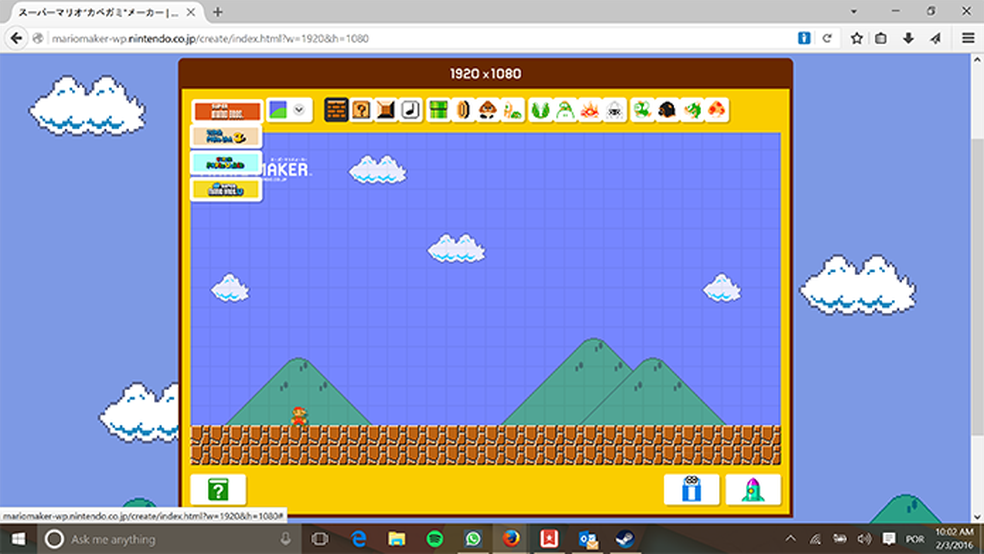Screen dimensions: 984x554
Task: Open WhatsApp from the taskbar
Action: click(473, 539)
